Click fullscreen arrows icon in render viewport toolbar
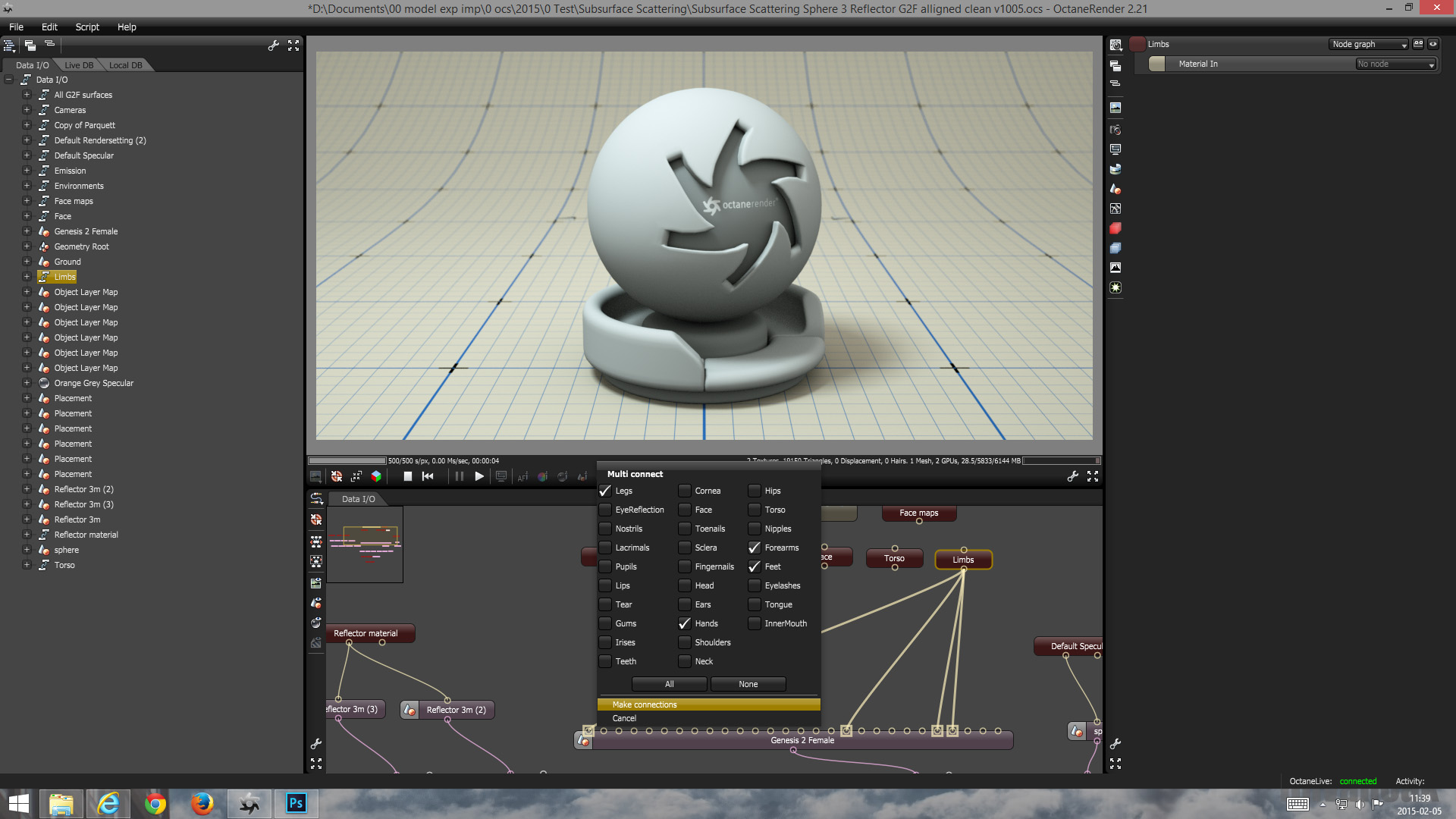This screenshot has width=1456, height=819. coord(1093,476)
